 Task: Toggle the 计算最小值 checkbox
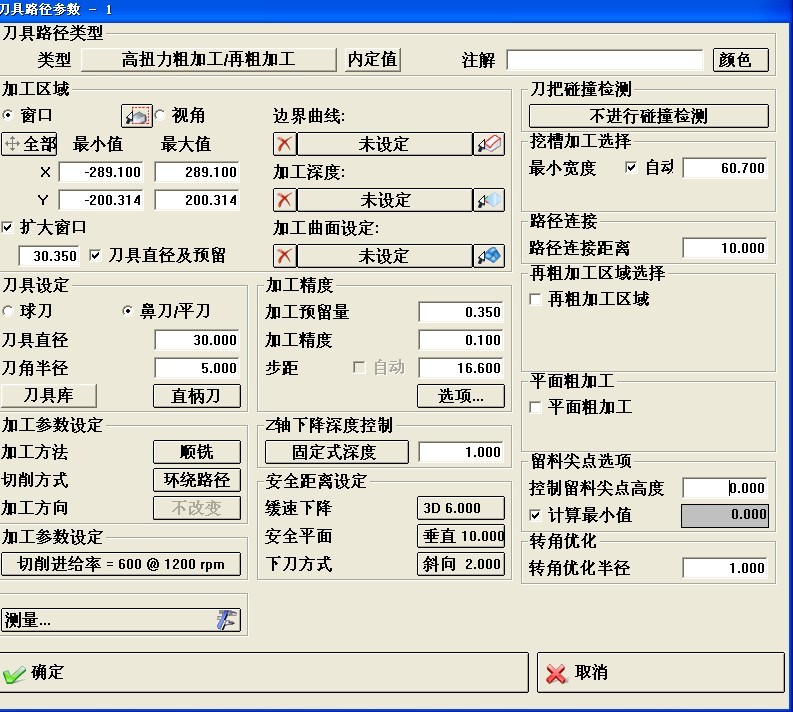[x=535, y=515]
